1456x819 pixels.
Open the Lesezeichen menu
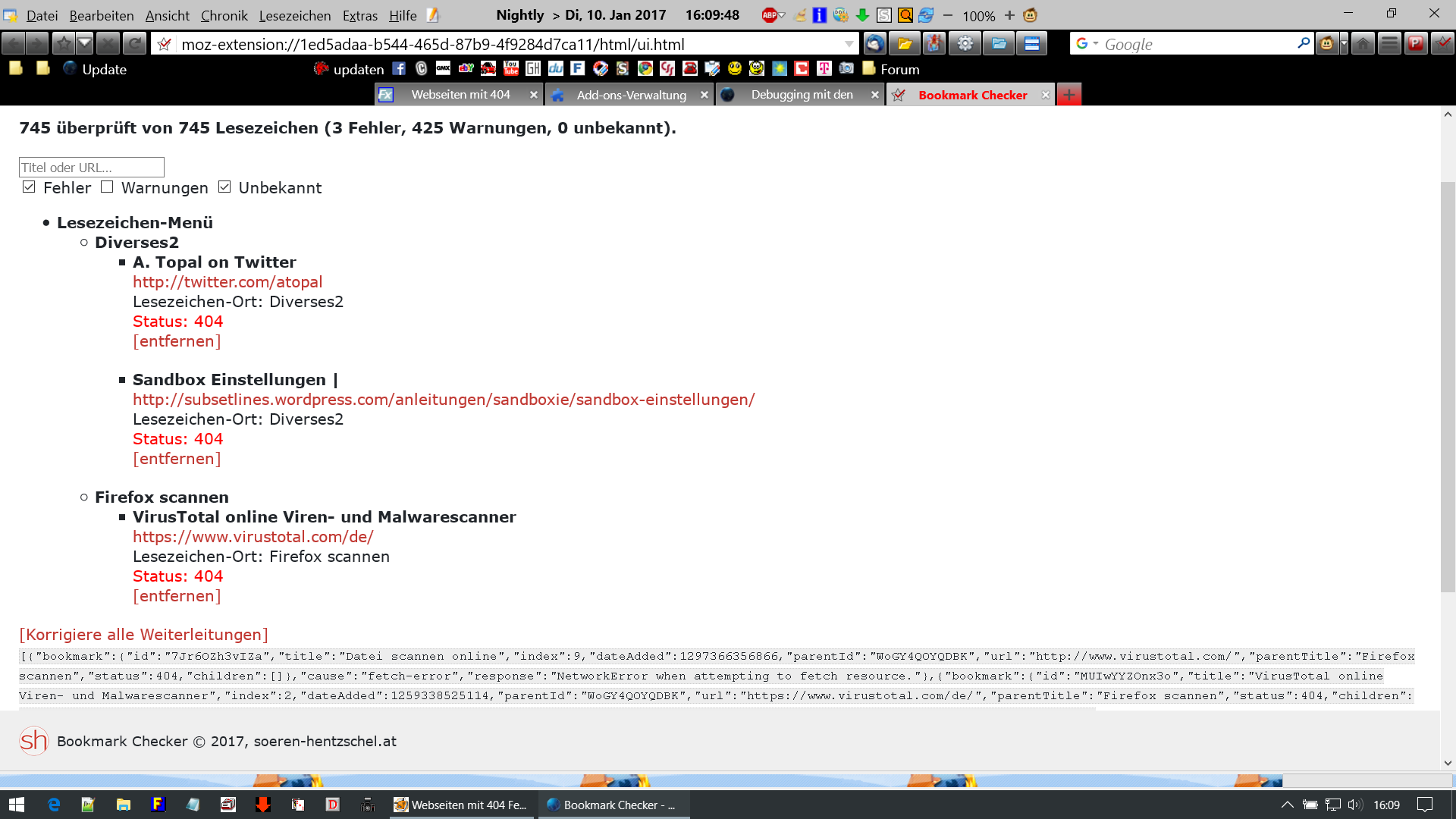[294, 15]
